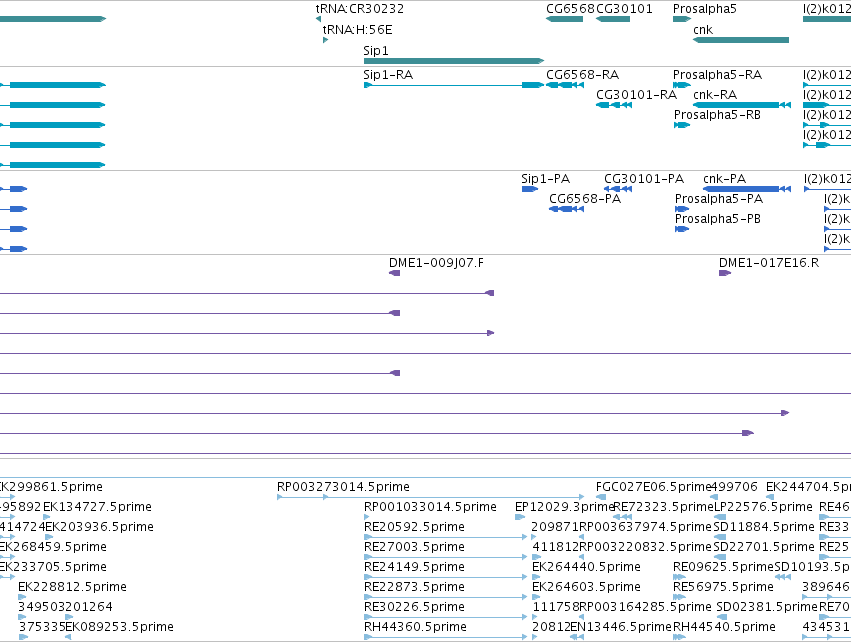Select the RP001033014.5prime EST
This screenshot has width=851, height=642.
click(368, 517)
